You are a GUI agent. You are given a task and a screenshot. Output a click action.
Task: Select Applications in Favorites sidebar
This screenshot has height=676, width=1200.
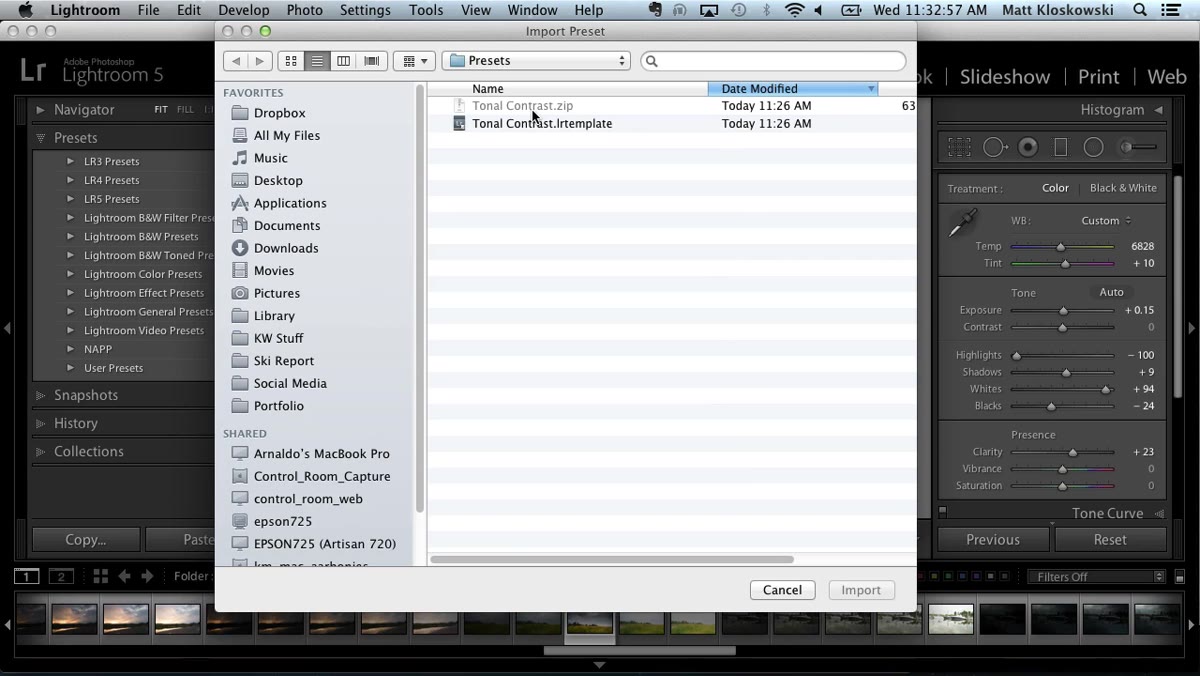pyautogui.click(x=290, y=203)
